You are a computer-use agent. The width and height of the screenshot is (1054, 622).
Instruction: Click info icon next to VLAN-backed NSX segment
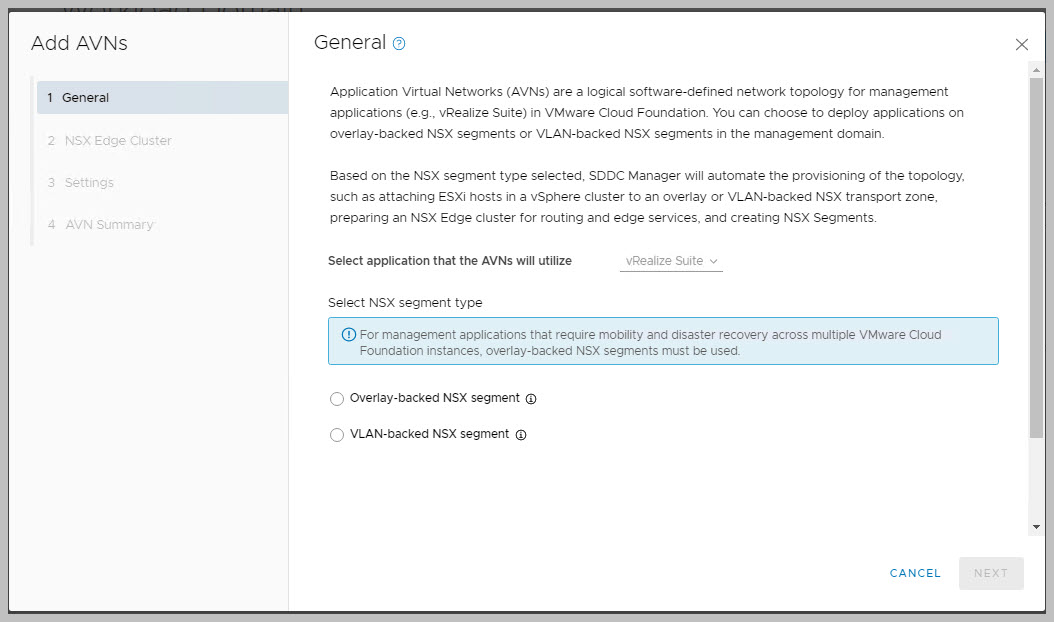tap(521, 435)
